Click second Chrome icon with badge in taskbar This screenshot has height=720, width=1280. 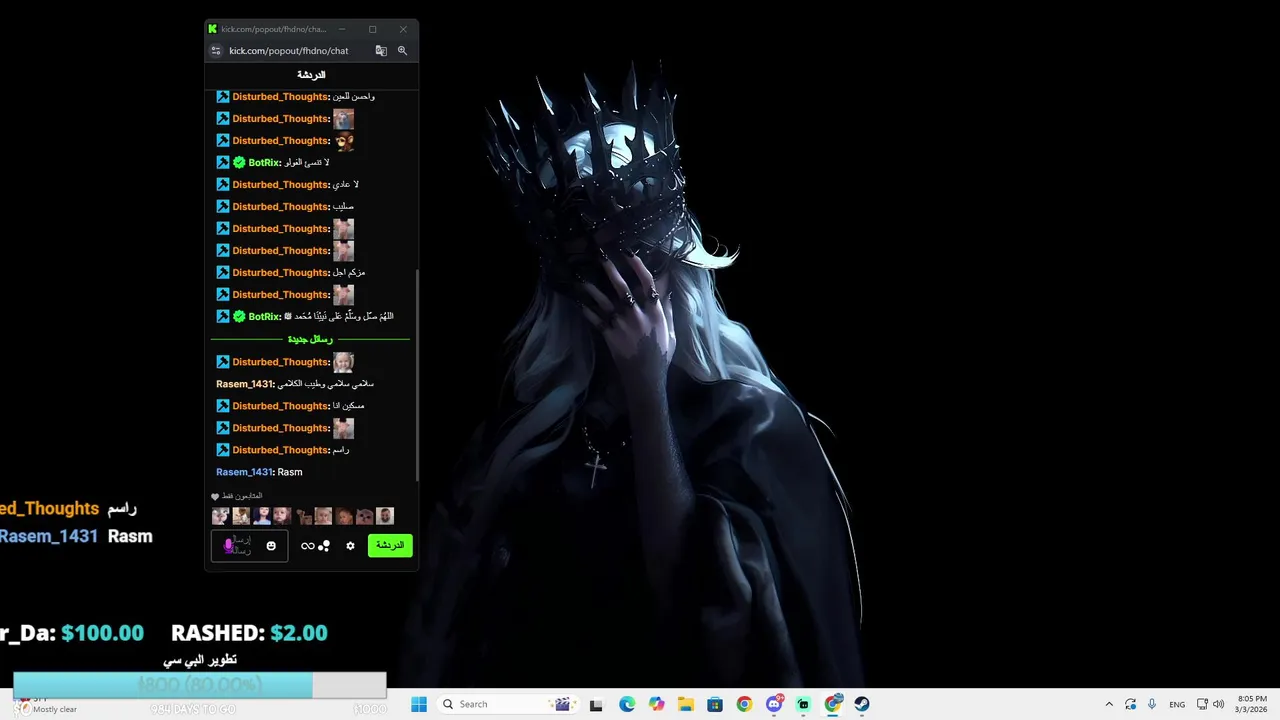pos(833,704)
